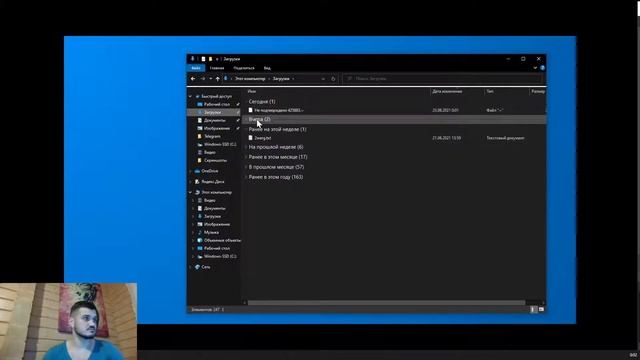This screenshot has width=640, height=360.
Task: Switch to details view in status bar
Action: (533, 310)
